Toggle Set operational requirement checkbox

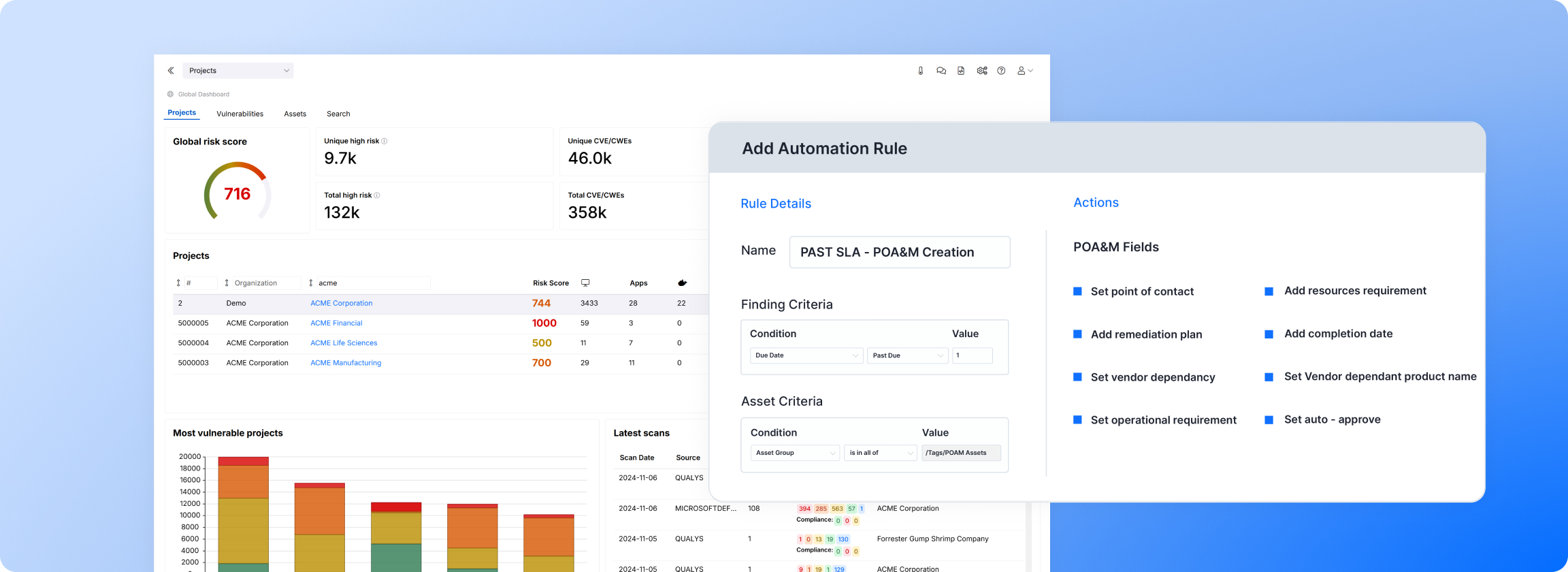point(1077,420)
